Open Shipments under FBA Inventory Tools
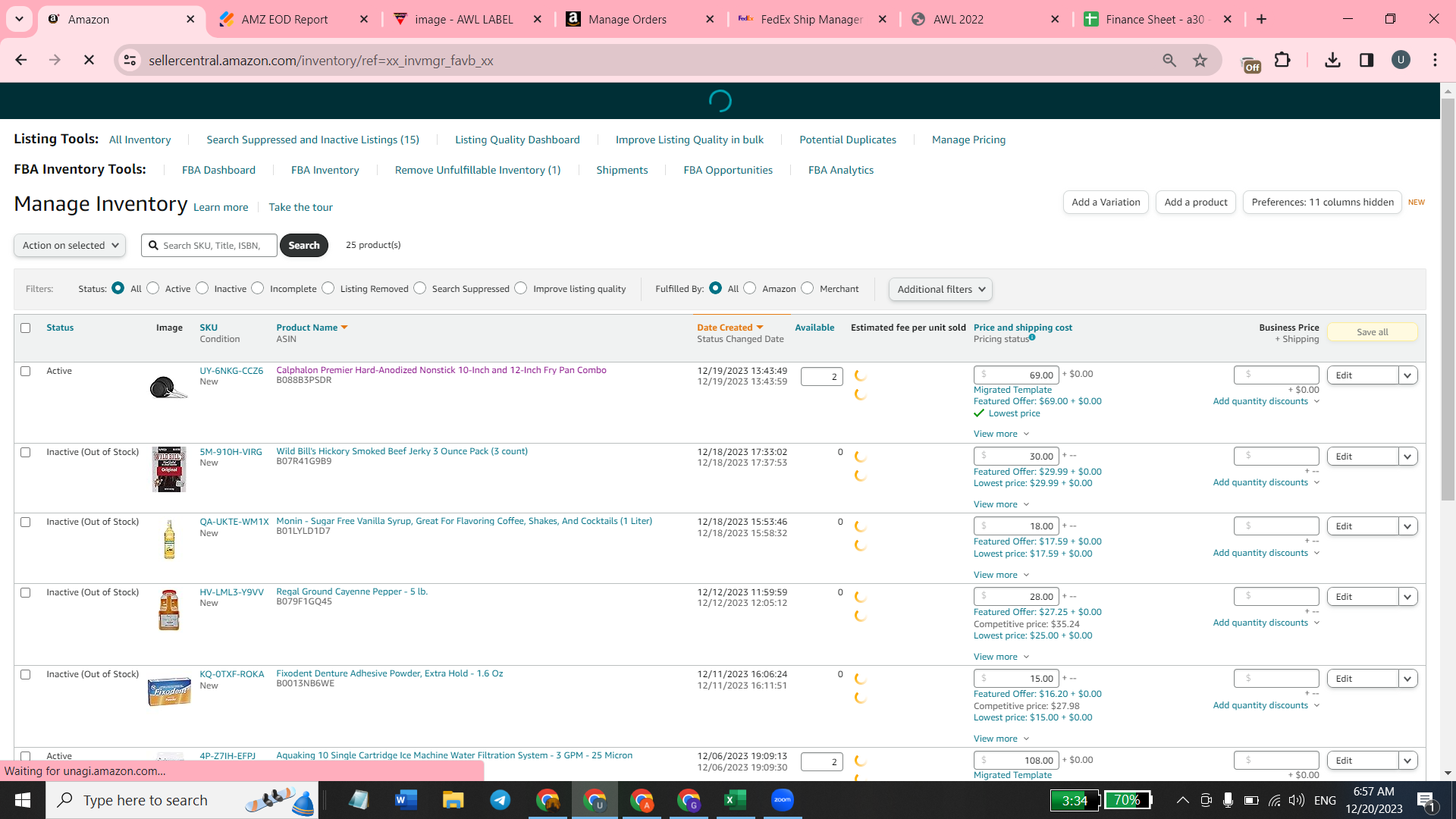 coord(622,170)
